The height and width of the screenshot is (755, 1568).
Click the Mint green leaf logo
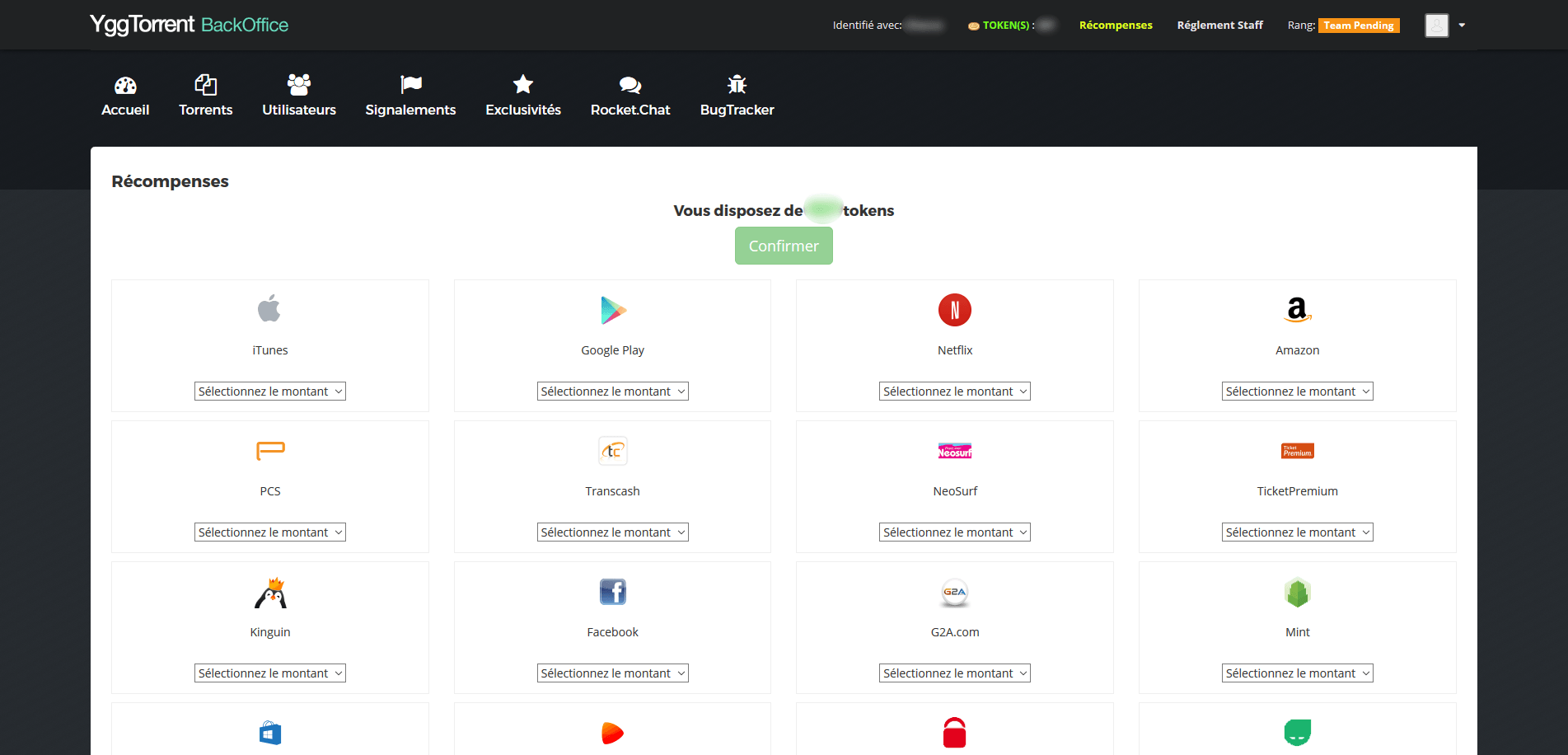pyautogui.click(x=1298, y=592)
